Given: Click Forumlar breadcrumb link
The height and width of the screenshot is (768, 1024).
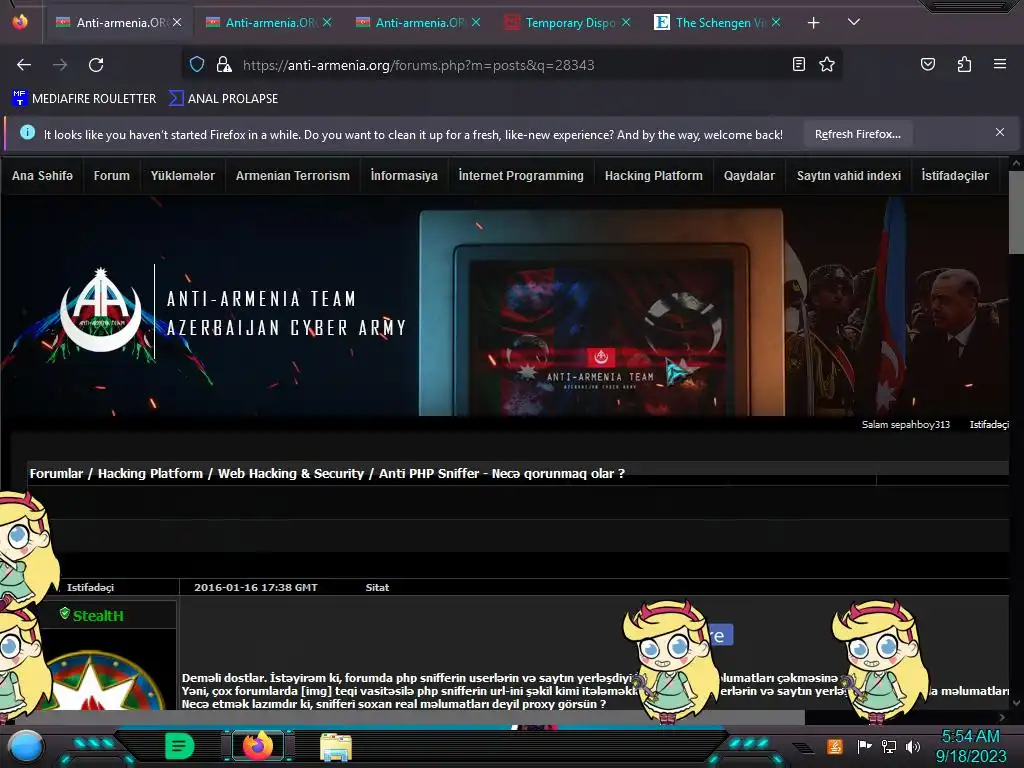Looking at the screenshot, I should point(56,473).
